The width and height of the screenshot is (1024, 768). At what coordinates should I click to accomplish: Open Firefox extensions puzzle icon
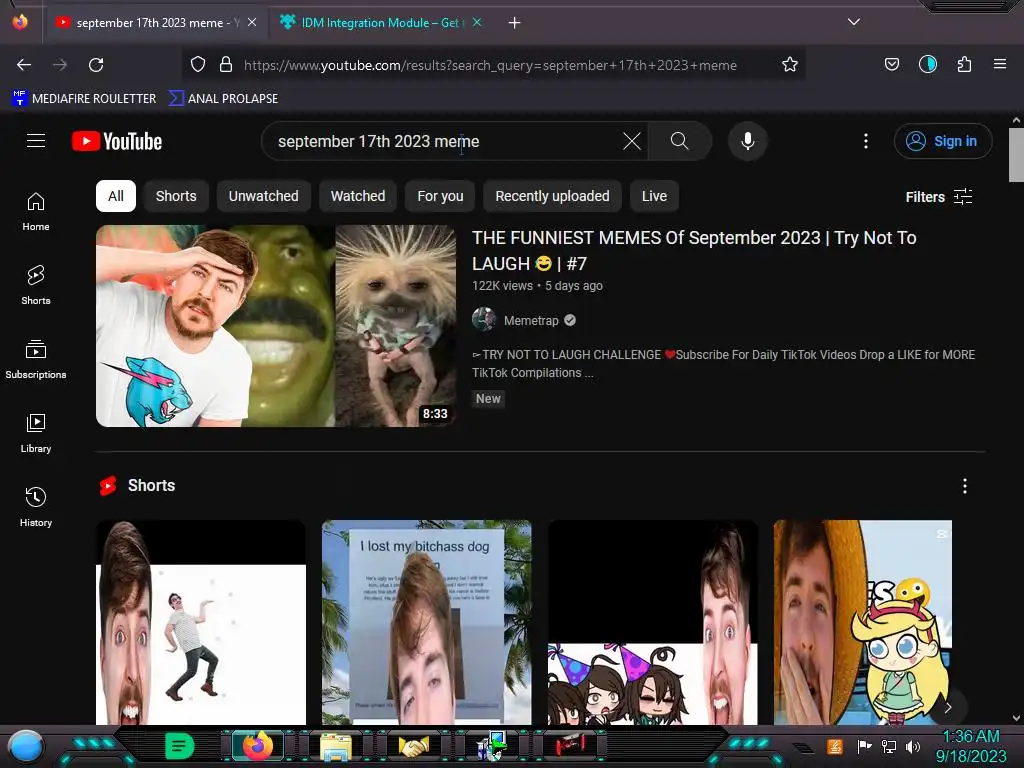pyautogui.click(x=964, y=64)
